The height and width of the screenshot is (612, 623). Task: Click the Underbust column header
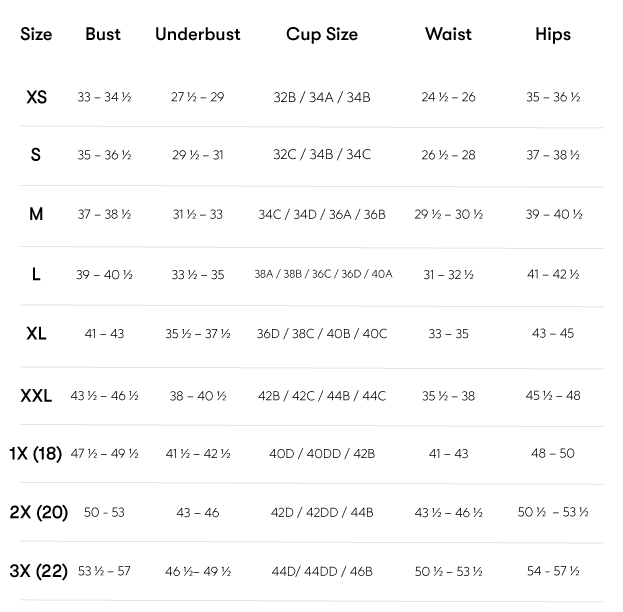point(198,34)
